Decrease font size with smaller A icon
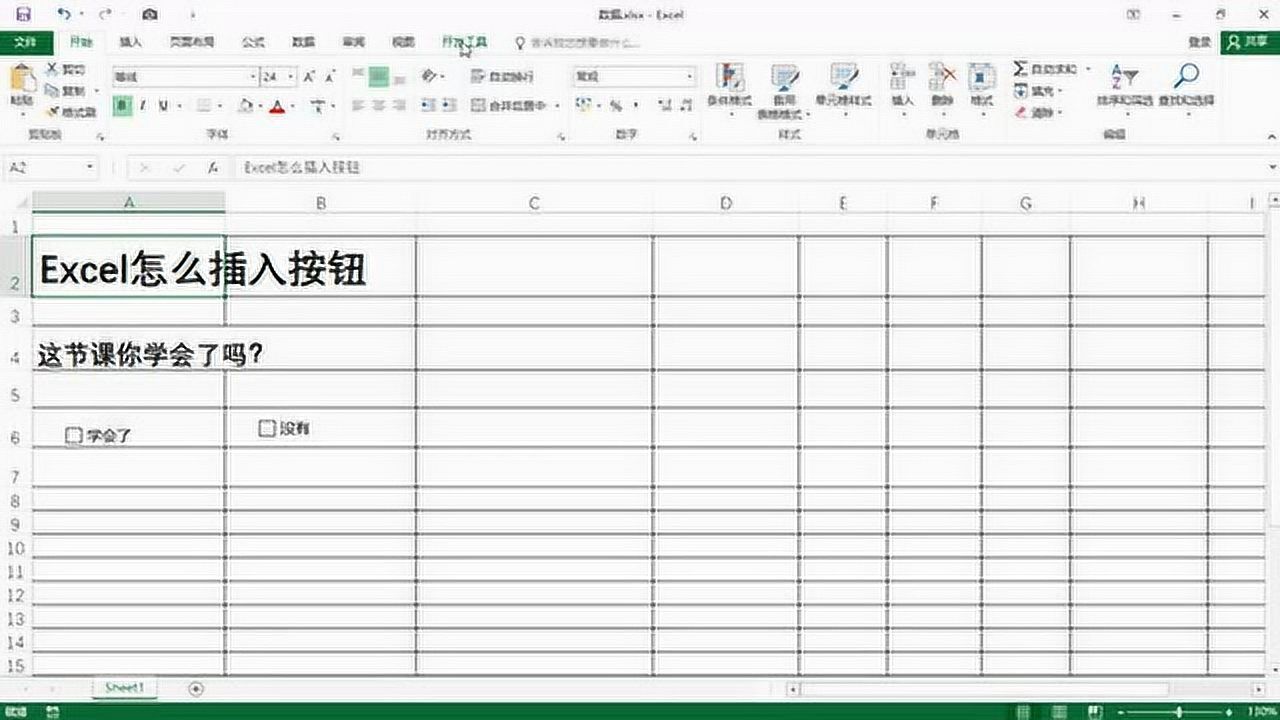The height and width of the screenshot is (720, 1280). pos(330,77)
